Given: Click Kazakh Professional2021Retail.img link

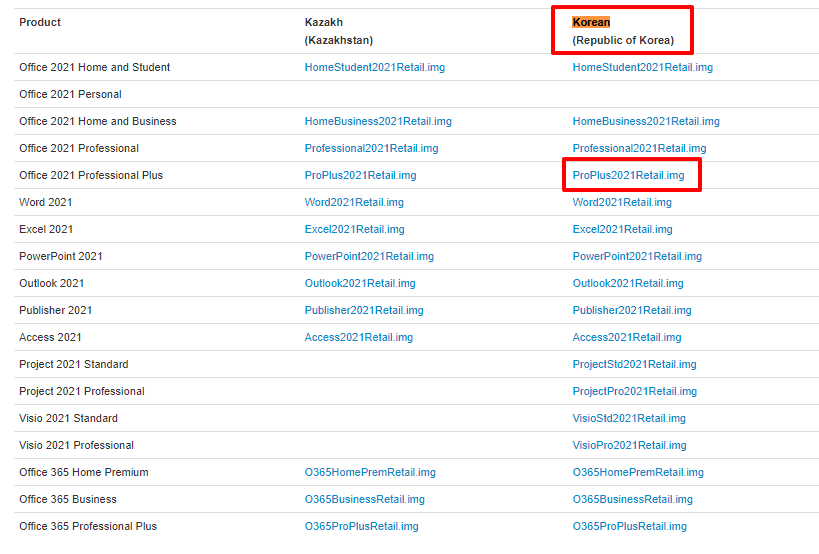Looking at the screenshot, I should click(x=371, y=148).
